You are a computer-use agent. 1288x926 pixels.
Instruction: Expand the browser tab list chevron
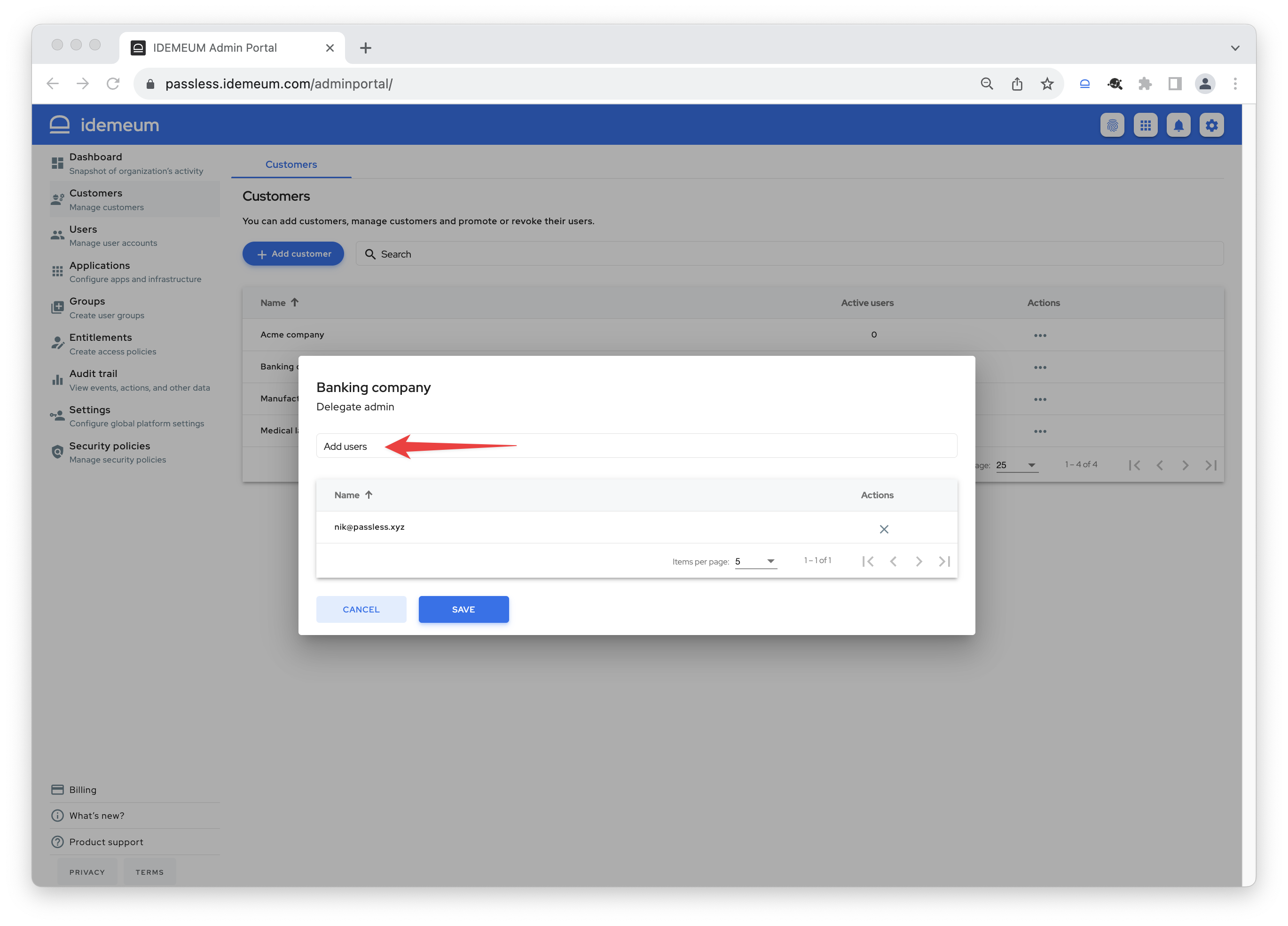[1234, 48]
